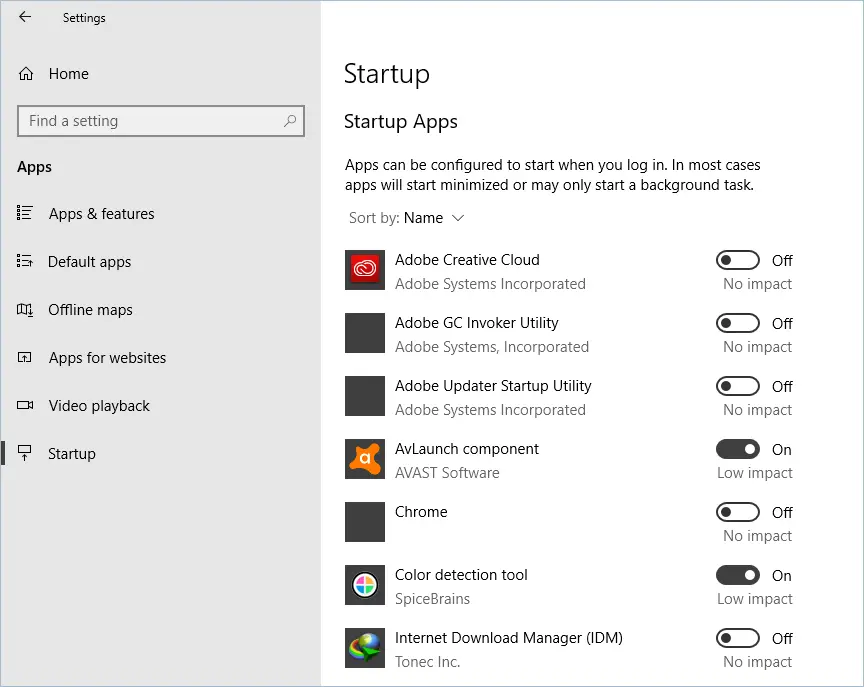Open Video playback settings
The width and height of the screenshot is (864, 687).
pyautogui.click(x=99, y=406)
